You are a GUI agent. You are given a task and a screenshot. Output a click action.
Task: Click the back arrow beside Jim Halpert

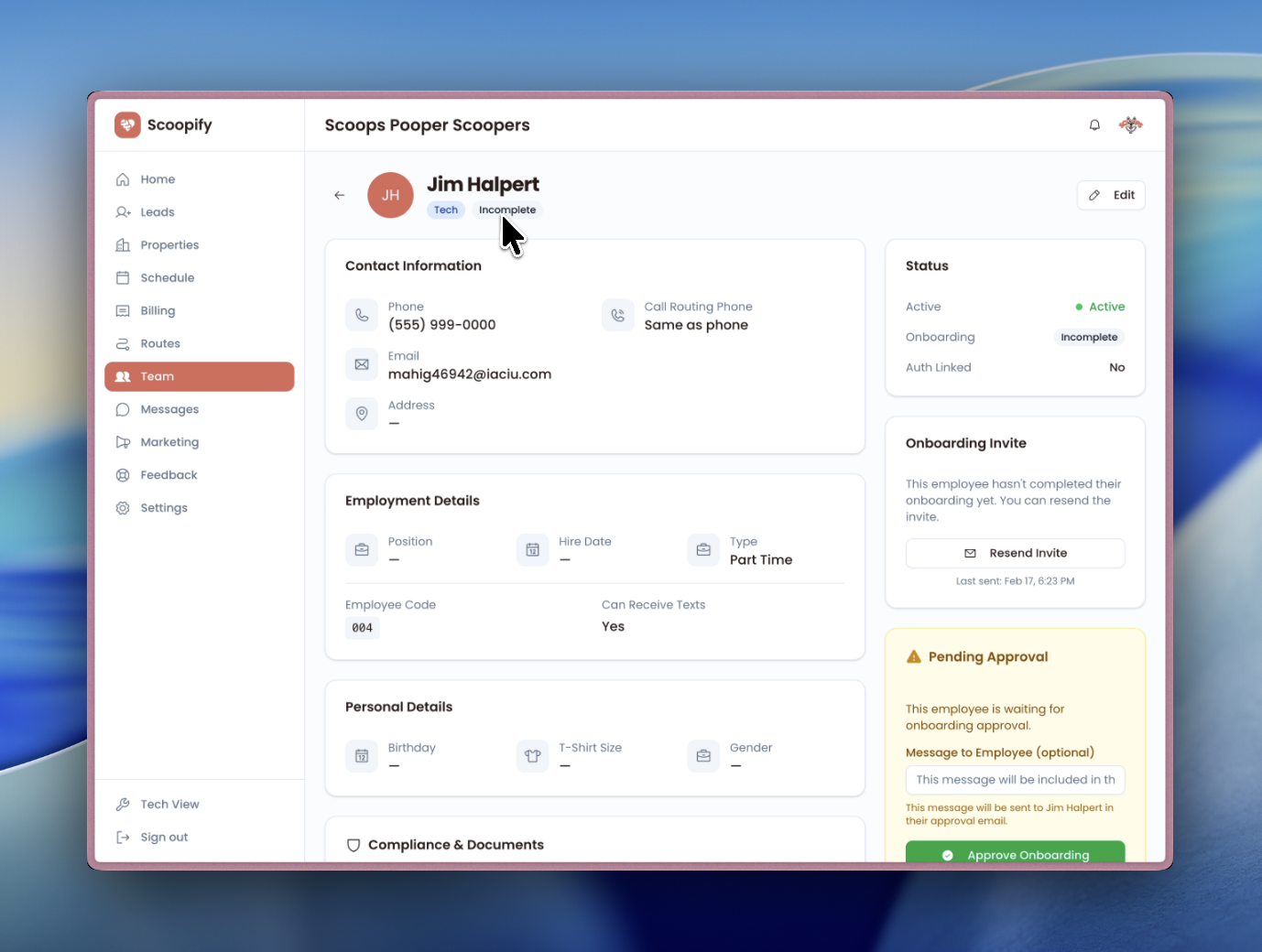tap(340, 195)
